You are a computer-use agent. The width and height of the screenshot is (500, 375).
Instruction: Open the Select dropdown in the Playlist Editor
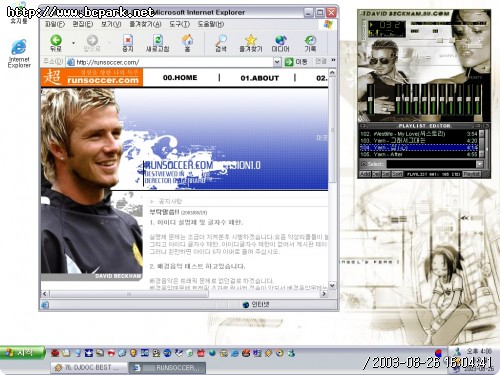(x=479, y=164)
